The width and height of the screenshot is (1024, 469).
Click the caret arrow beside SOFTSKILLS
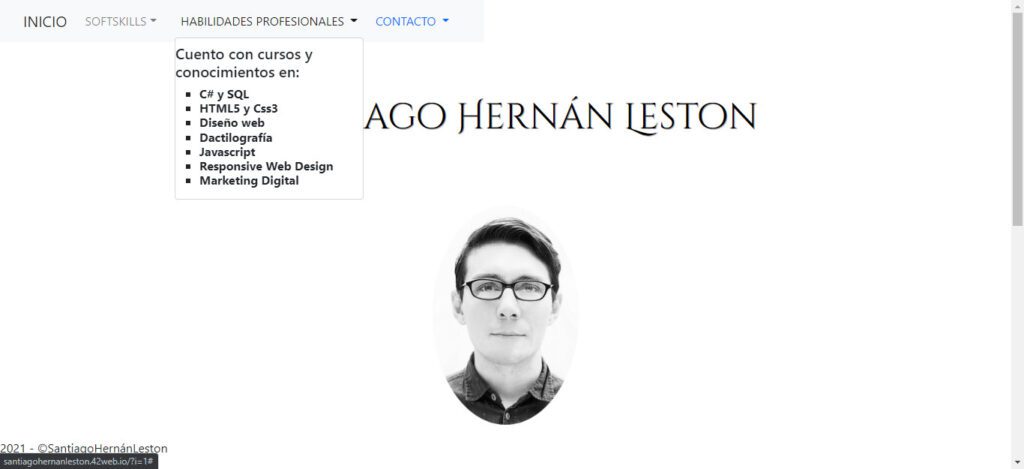click(x=153, y=21)
